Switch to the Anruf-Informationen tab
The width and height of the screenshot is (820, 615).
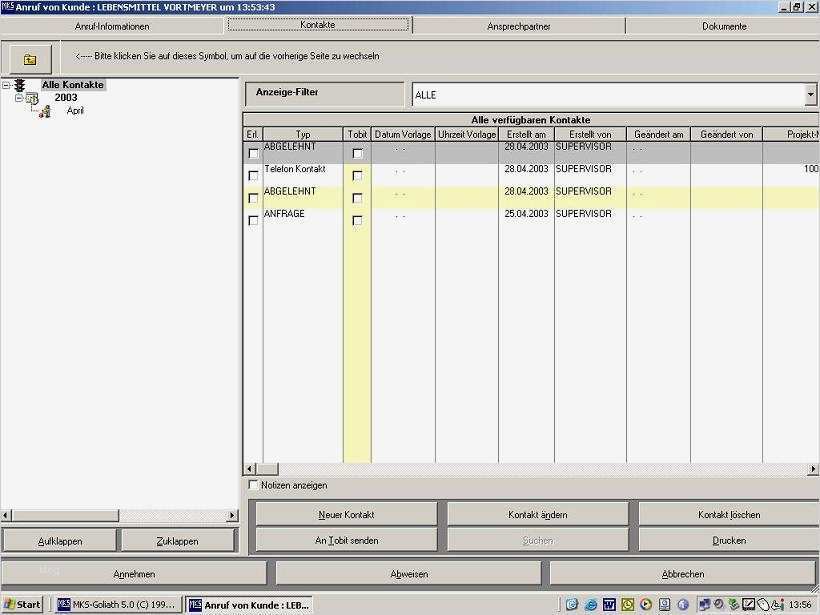(112, 26)
